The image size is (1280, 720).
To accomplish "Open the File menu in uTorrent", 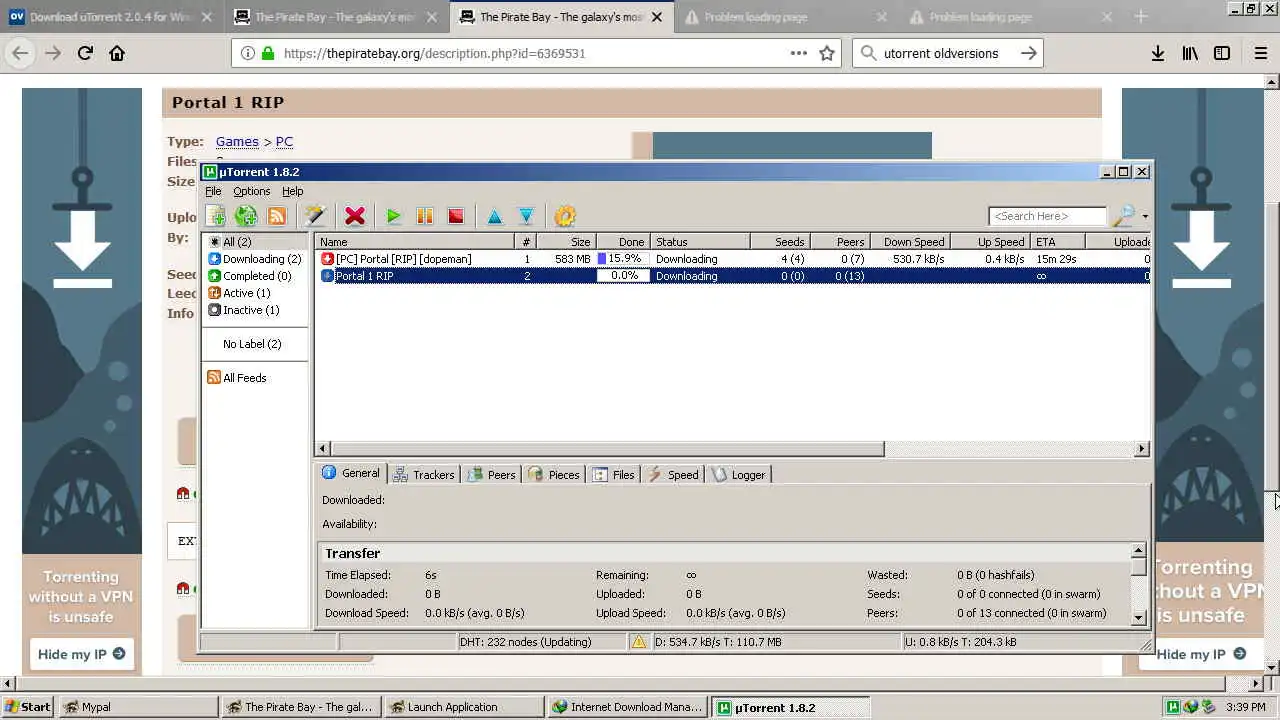I will tap(213, 191).
